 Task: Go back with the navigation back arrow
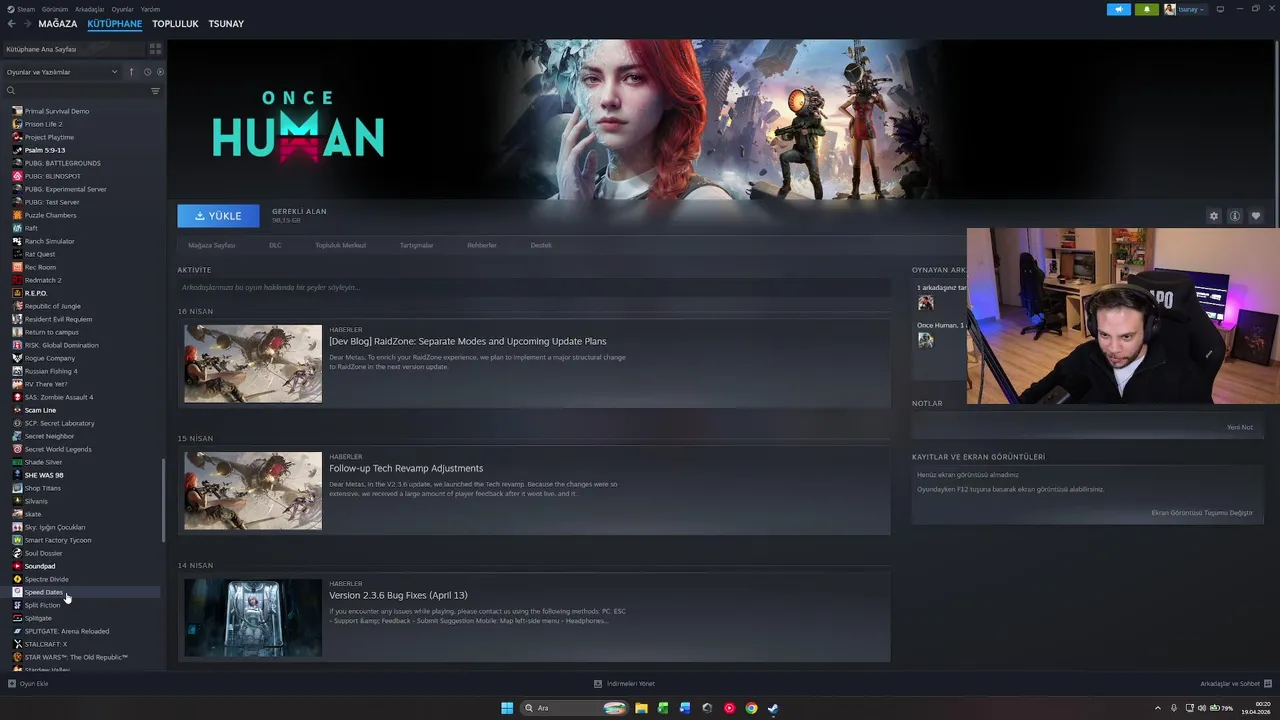[x=12, y=24]
